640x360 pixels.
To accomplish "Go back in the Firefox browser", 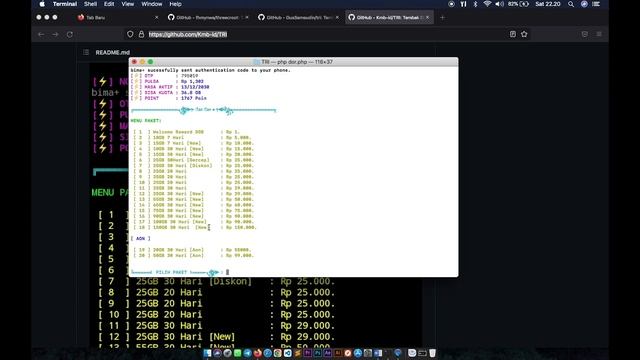I will point(41,35).
